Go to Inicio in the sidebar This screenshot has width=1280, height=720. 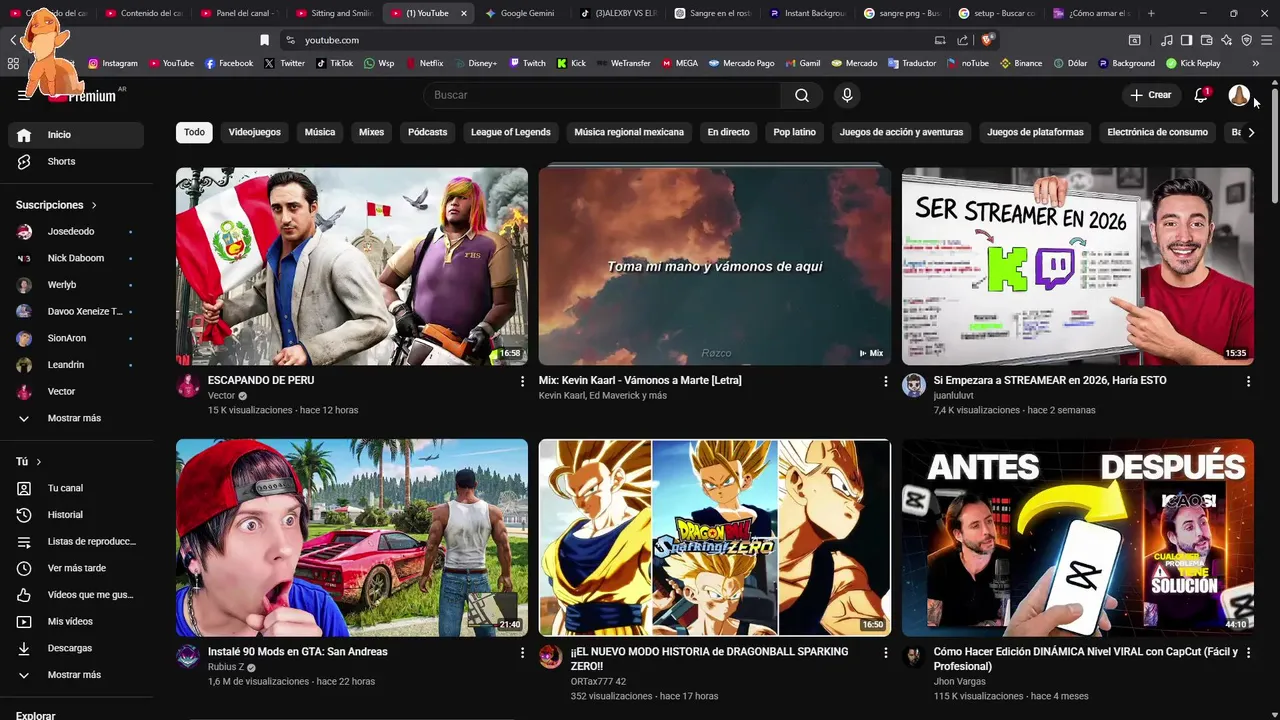click(76, 135)
